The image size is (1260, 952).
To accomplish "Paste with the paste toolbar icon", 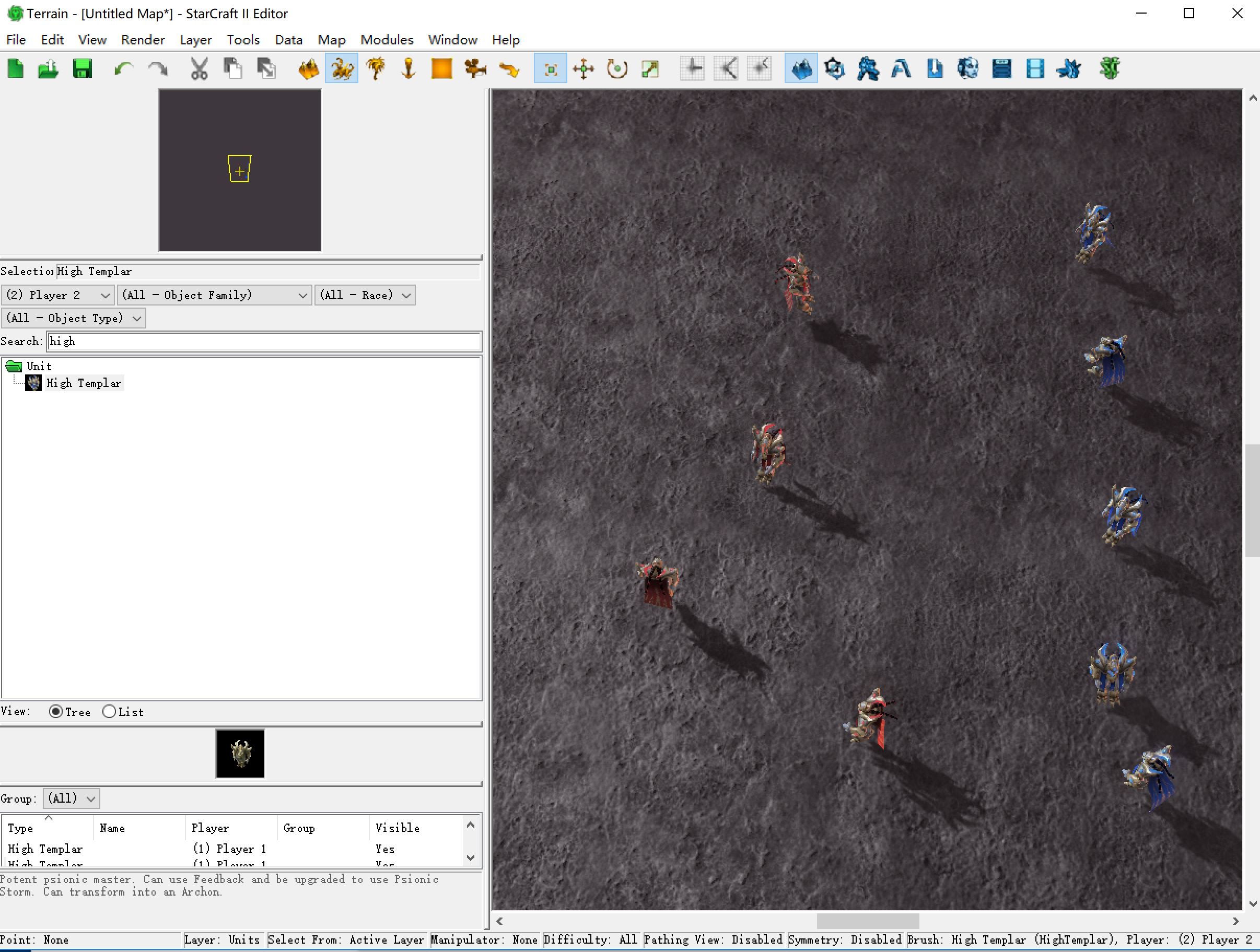I will point(266,69).
